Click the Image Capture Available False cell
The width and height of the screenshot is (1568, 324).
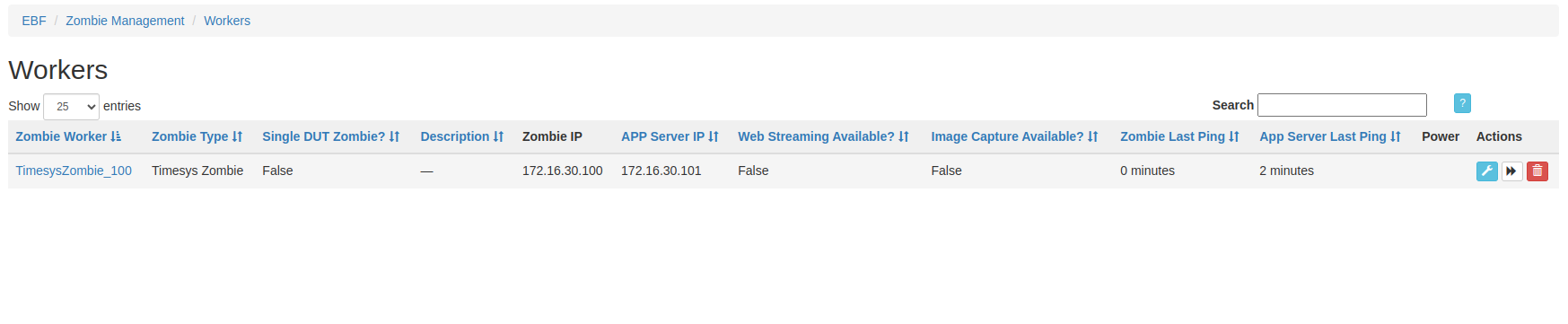[946, 171]
